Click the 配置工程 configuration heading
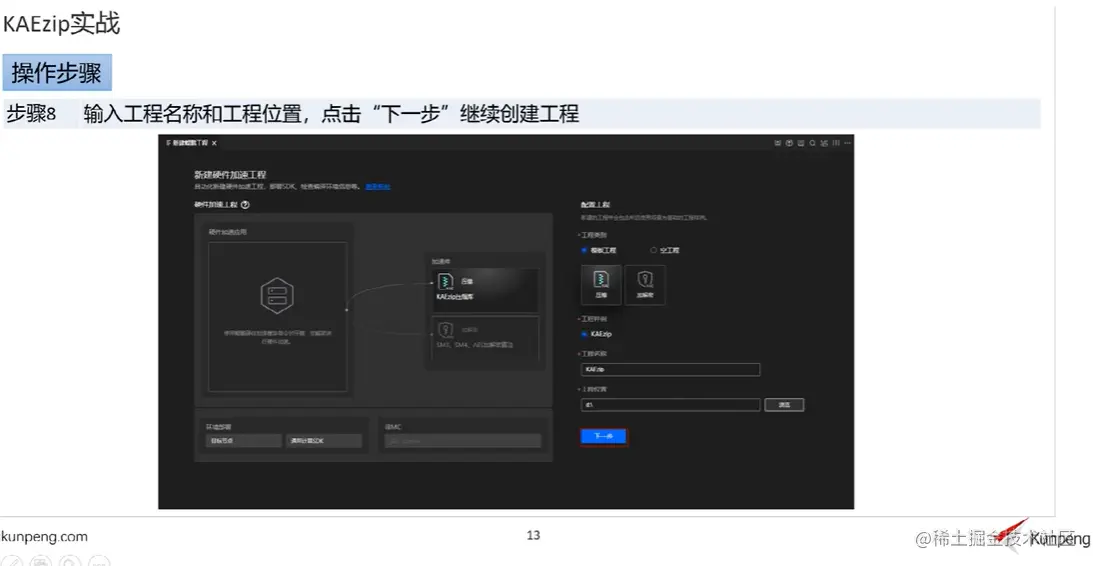 595,205
